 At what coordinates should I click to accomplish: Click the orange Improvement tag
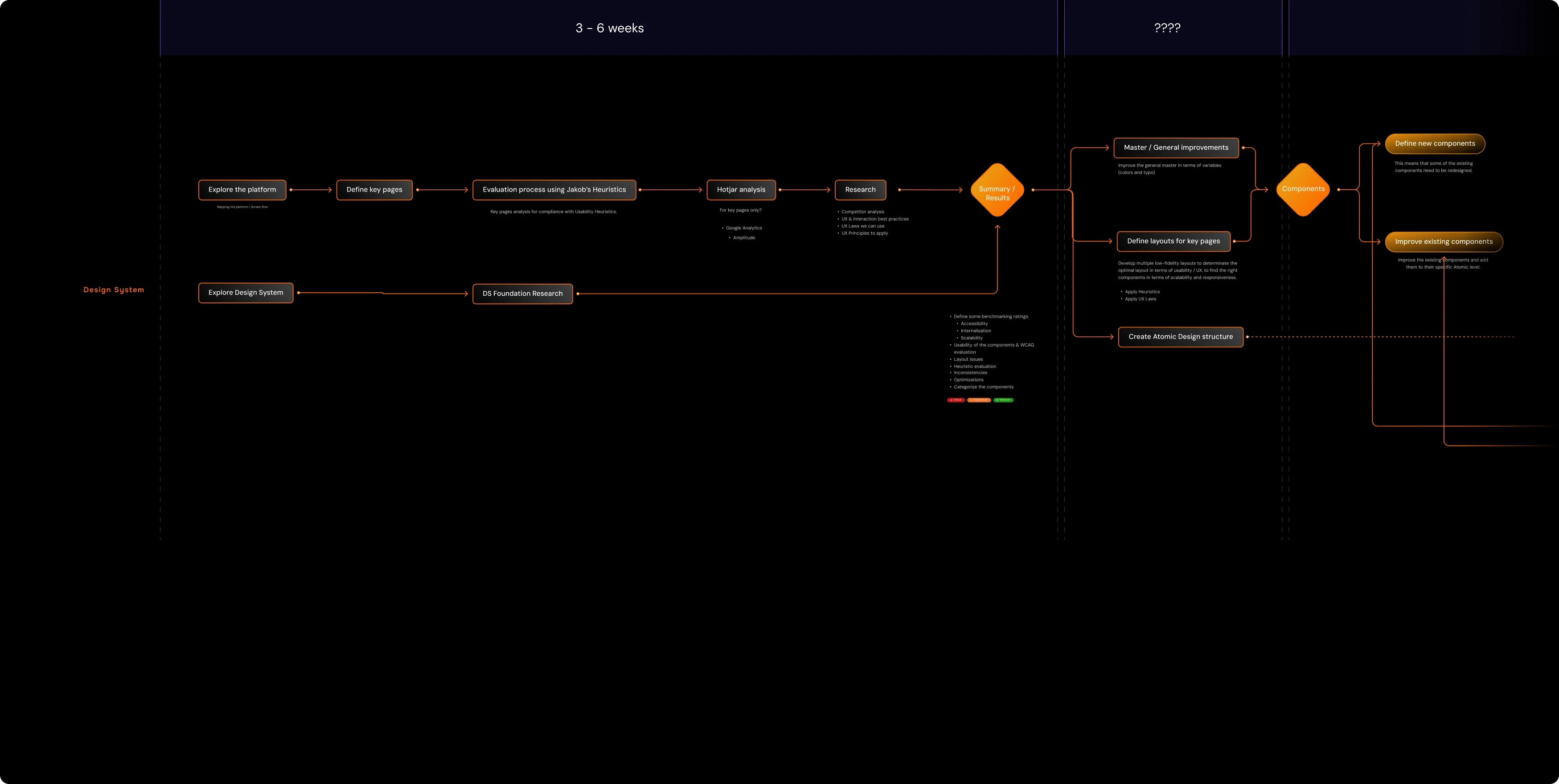pyautogui.click(x=979, y=400)
